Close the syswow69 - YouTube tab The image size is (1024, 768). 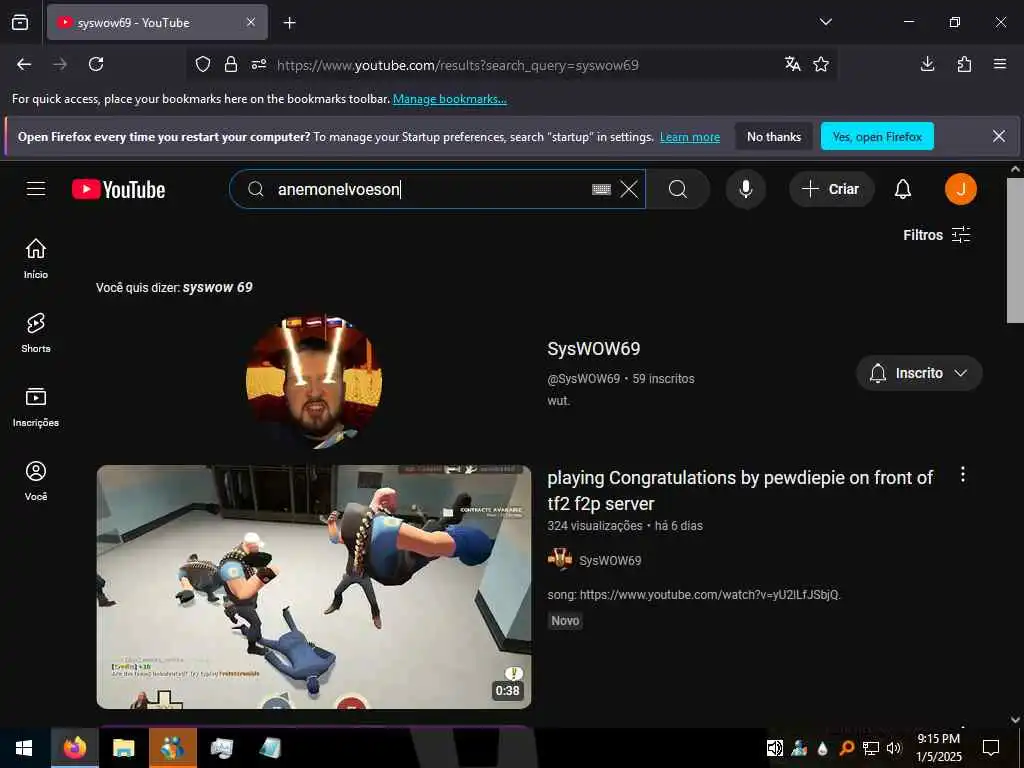coord(251,22)
